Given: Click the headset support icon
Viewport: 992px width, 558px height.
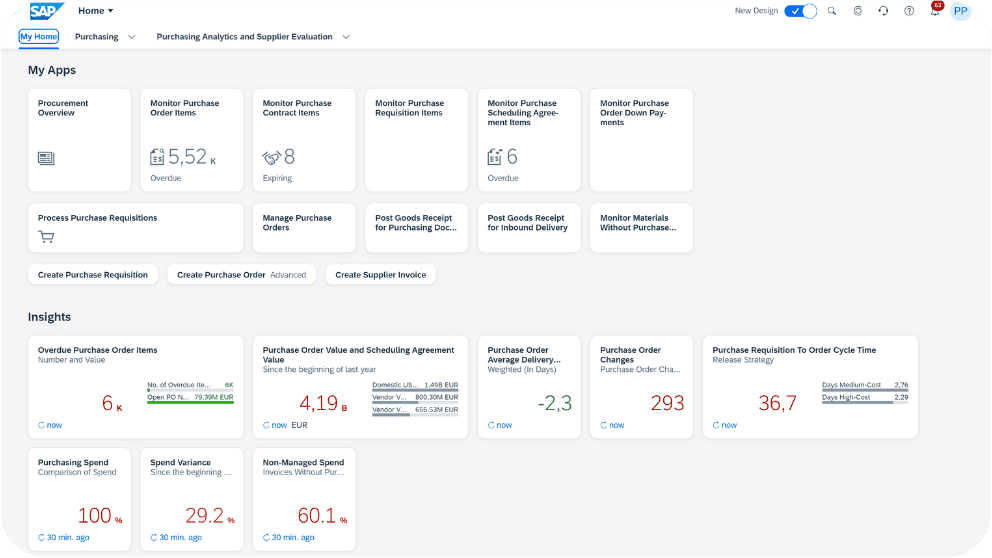Looking at the screenshot, I should click(883, 11).
